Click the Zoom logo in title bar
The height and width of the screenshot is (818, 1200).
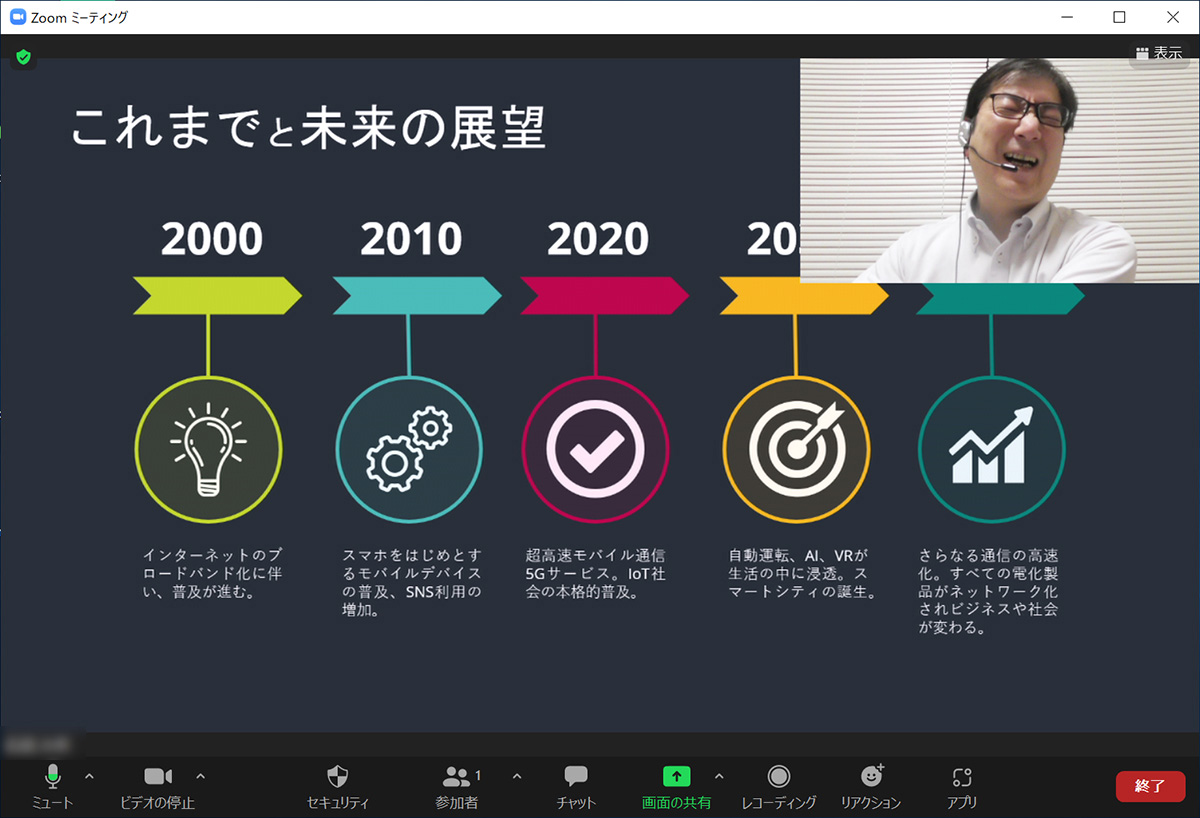coord(17,17)
